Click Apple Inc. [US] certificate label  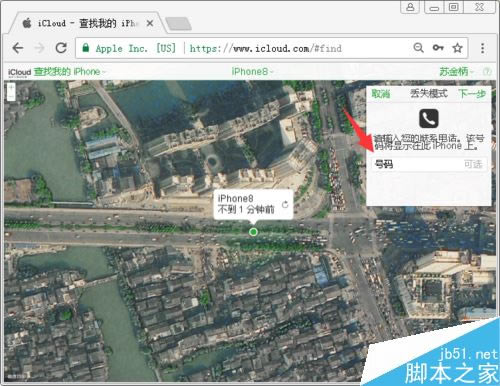click(135, 48)
